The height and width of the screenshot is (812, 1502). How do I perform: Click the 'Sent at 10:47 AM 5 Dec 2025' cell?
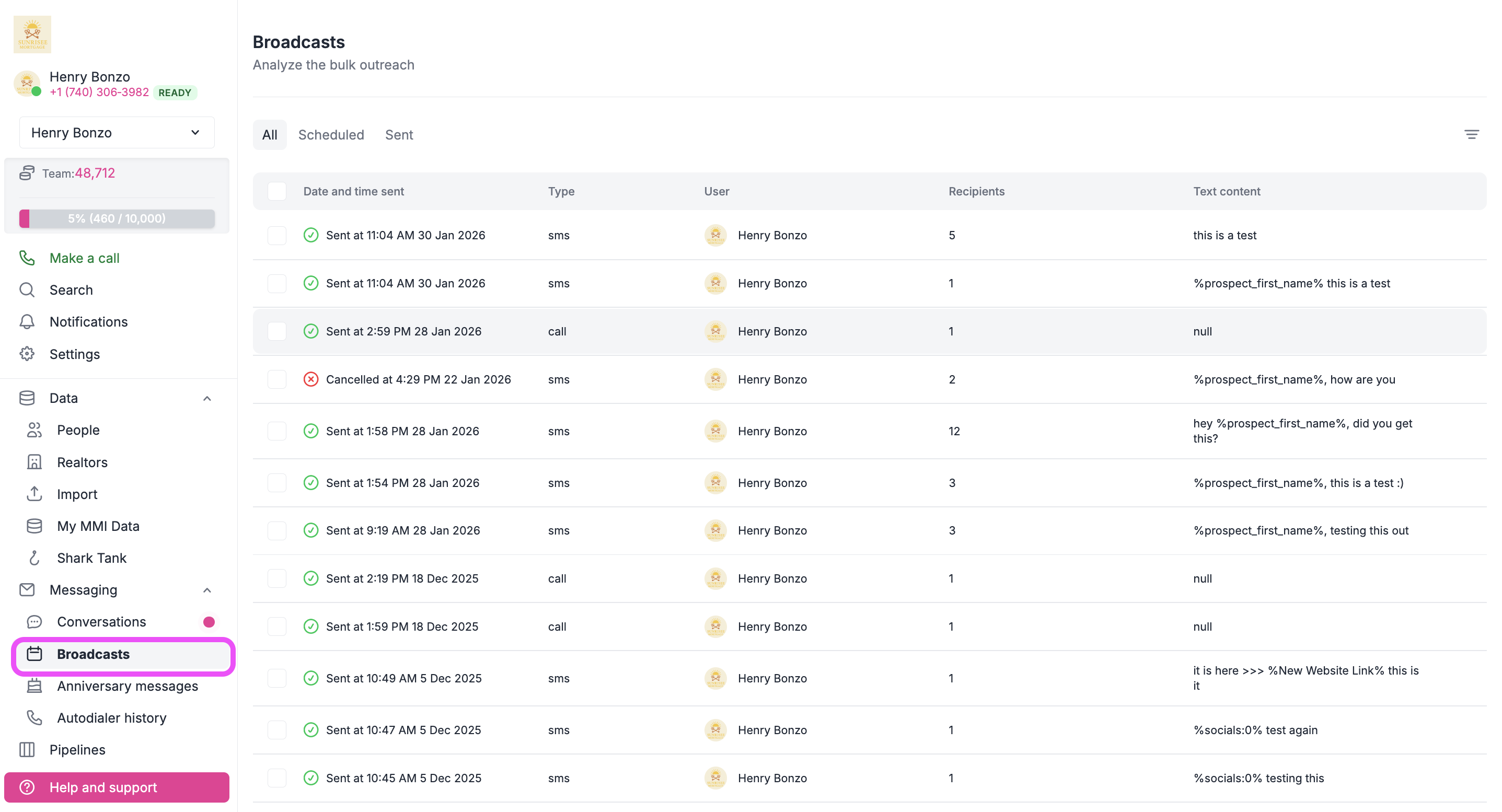coord(403,730)
